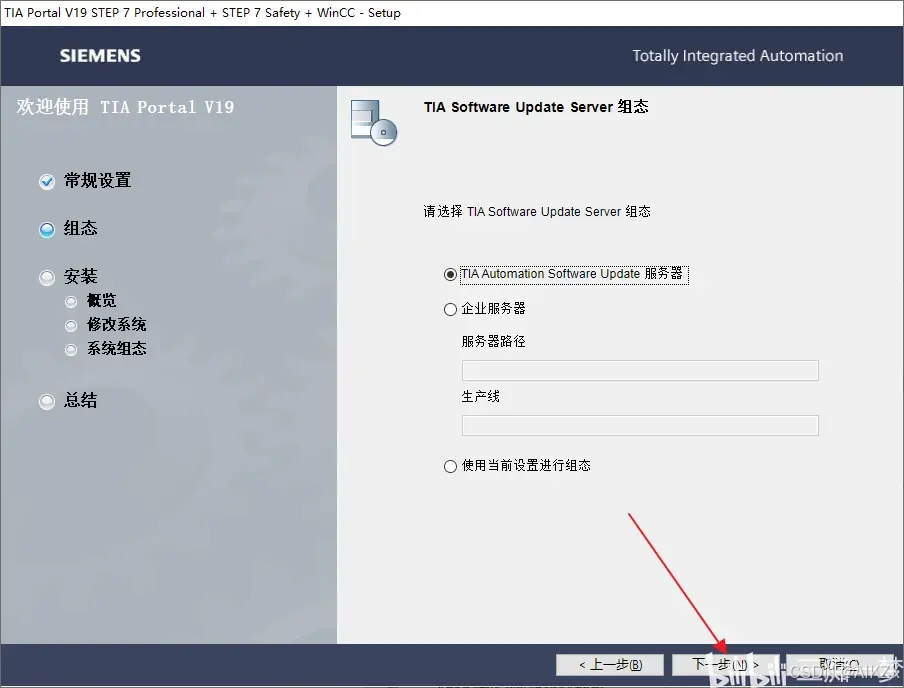Click the 服务器路径 input field
Screen dimensions: 904x688
[640, 370]
